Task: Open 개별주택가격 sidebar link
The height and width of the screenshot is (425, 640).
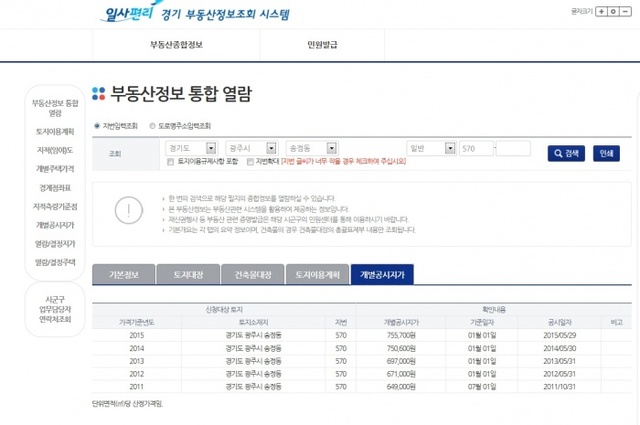Action: click(x=55, y=169)
